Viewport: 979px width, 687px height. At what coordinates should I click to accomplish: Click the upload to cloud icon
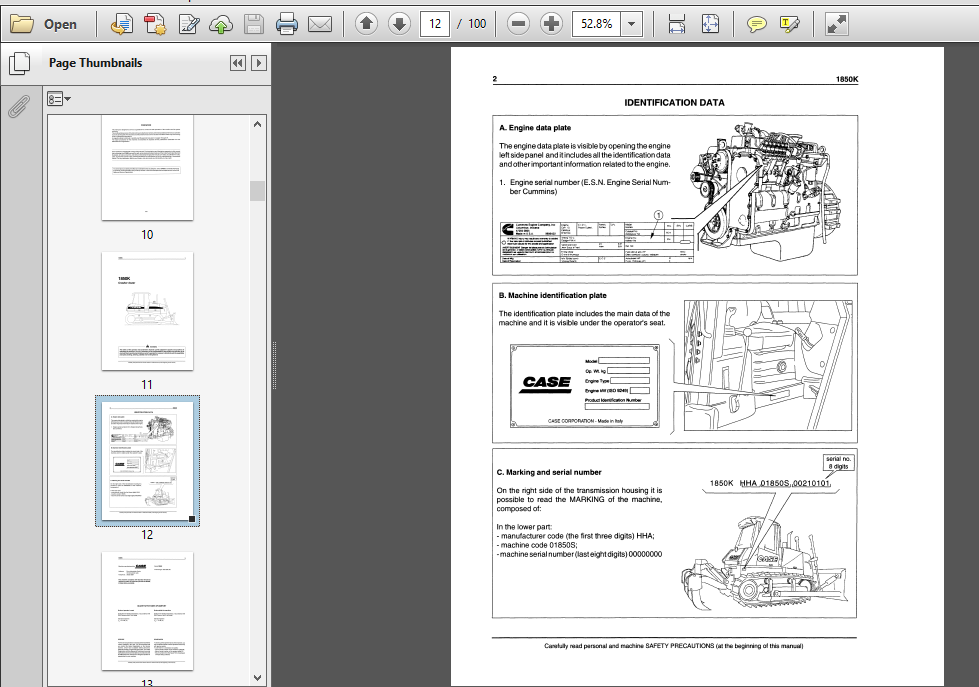[221, 24]
